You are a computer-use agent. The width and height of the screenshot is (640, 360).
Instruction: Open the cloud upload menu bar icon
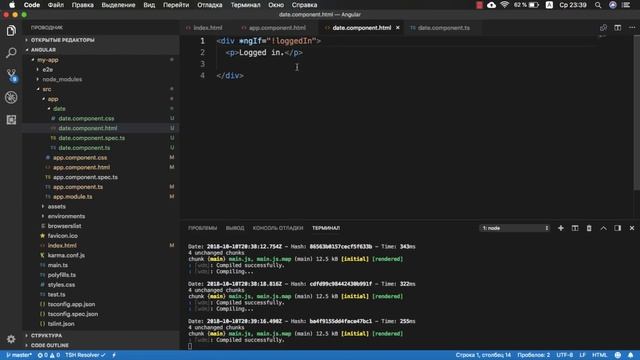491,5
